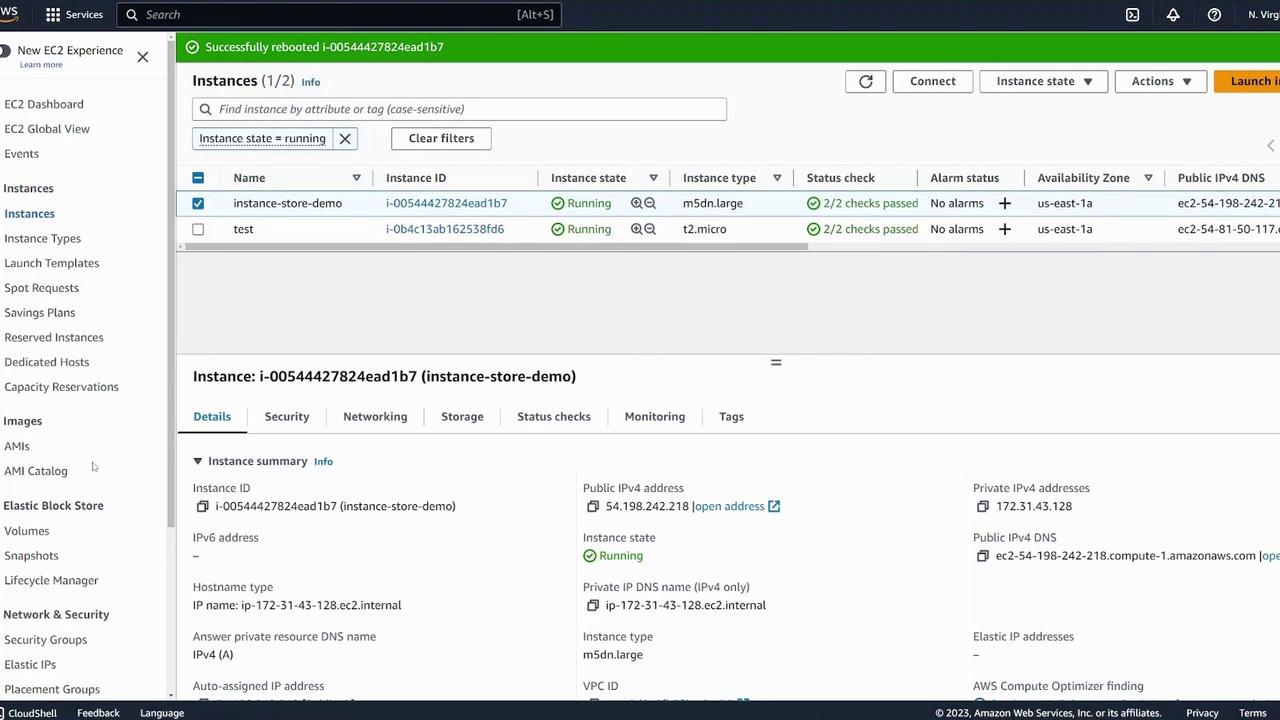Viewport: 1280px width, 720px height.
Task: Click the find instance search field
Action: click(x=460, y=109)
